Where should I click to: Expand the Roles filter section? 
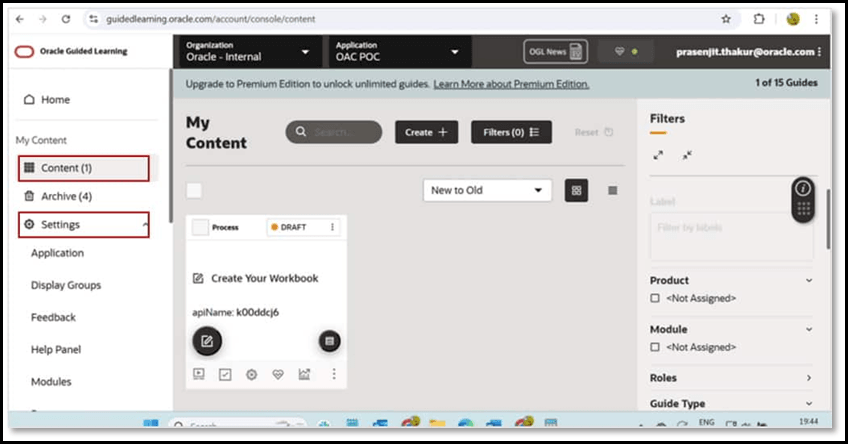point(809,377)
